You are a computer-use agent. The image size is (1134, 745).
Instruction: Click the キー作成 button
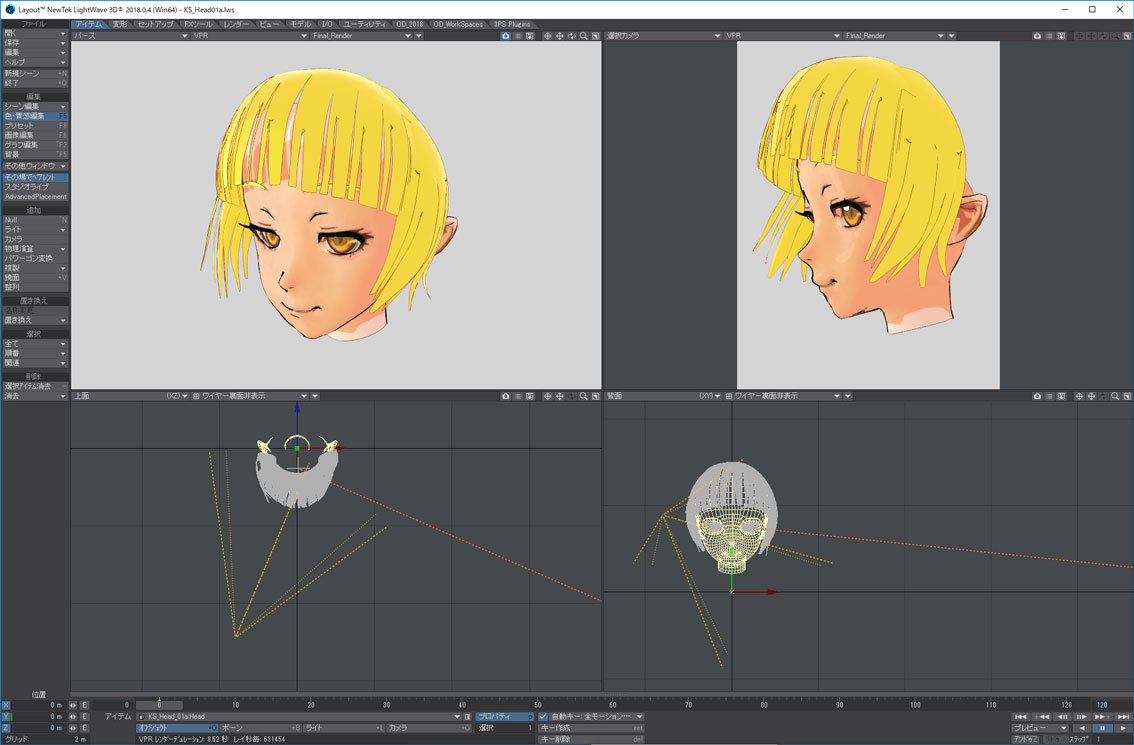click(591, 728)
